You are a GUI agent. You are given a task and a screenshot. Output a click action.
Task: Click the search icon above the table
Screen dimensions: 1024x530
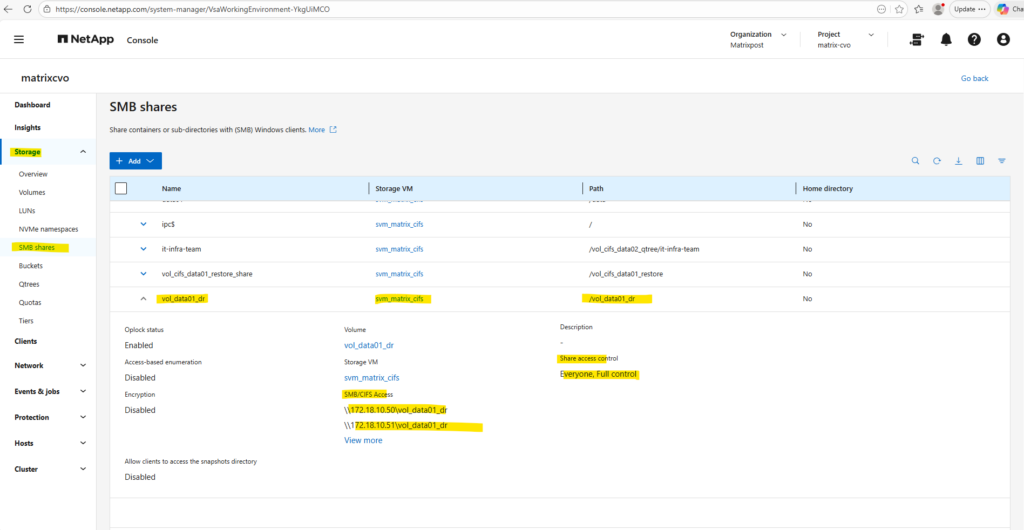pos(915,161)
